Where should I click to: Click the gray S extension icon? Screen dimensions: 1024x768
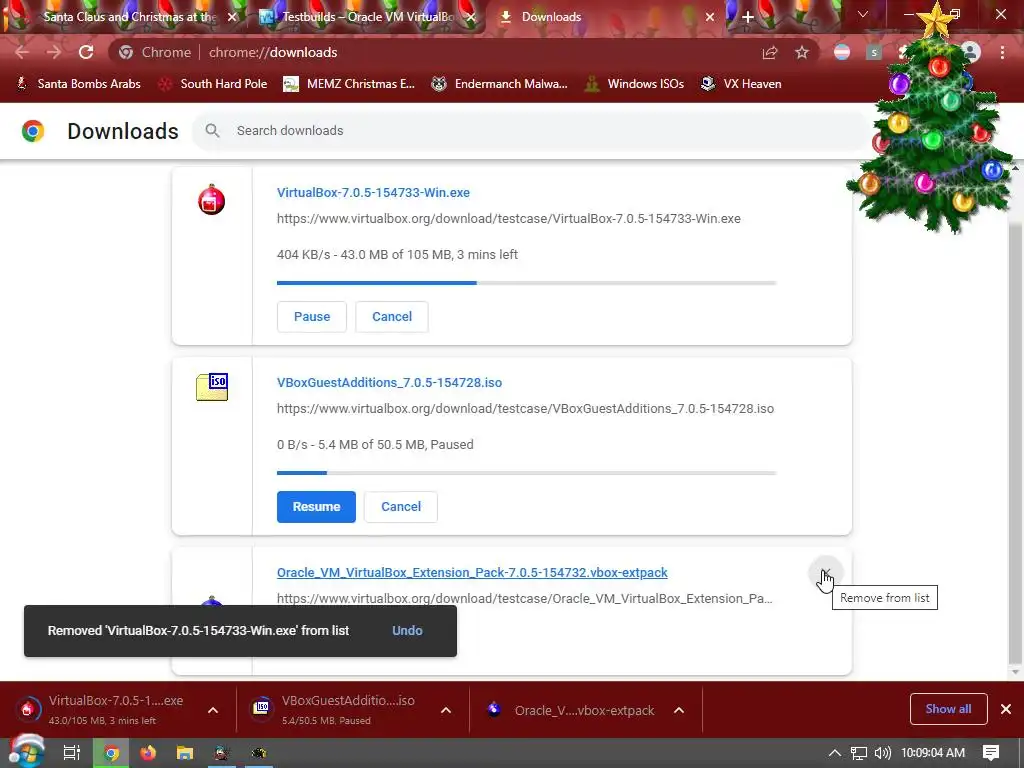coord(874,52)
